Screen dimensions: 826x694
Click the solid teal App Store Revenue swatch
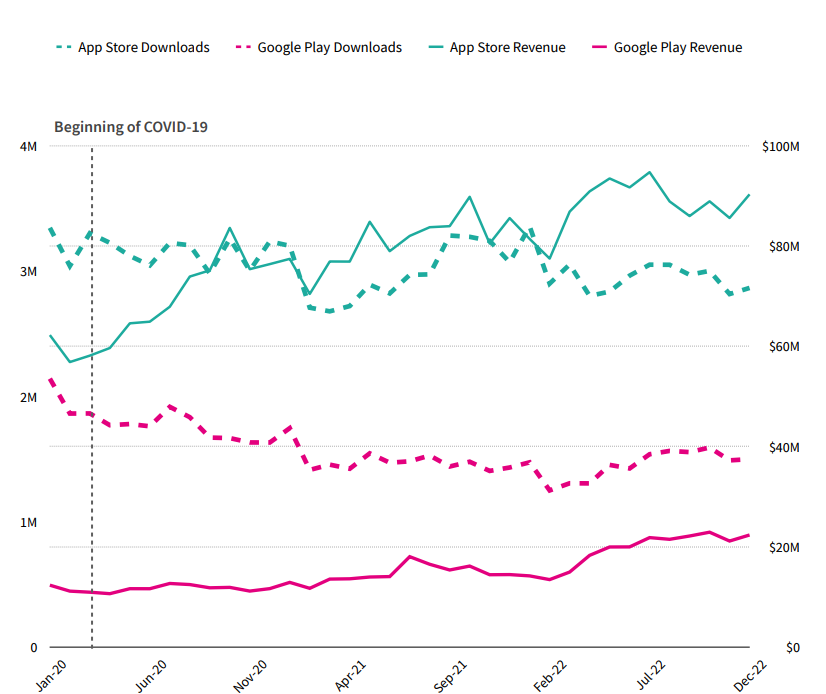pos(432,47)
